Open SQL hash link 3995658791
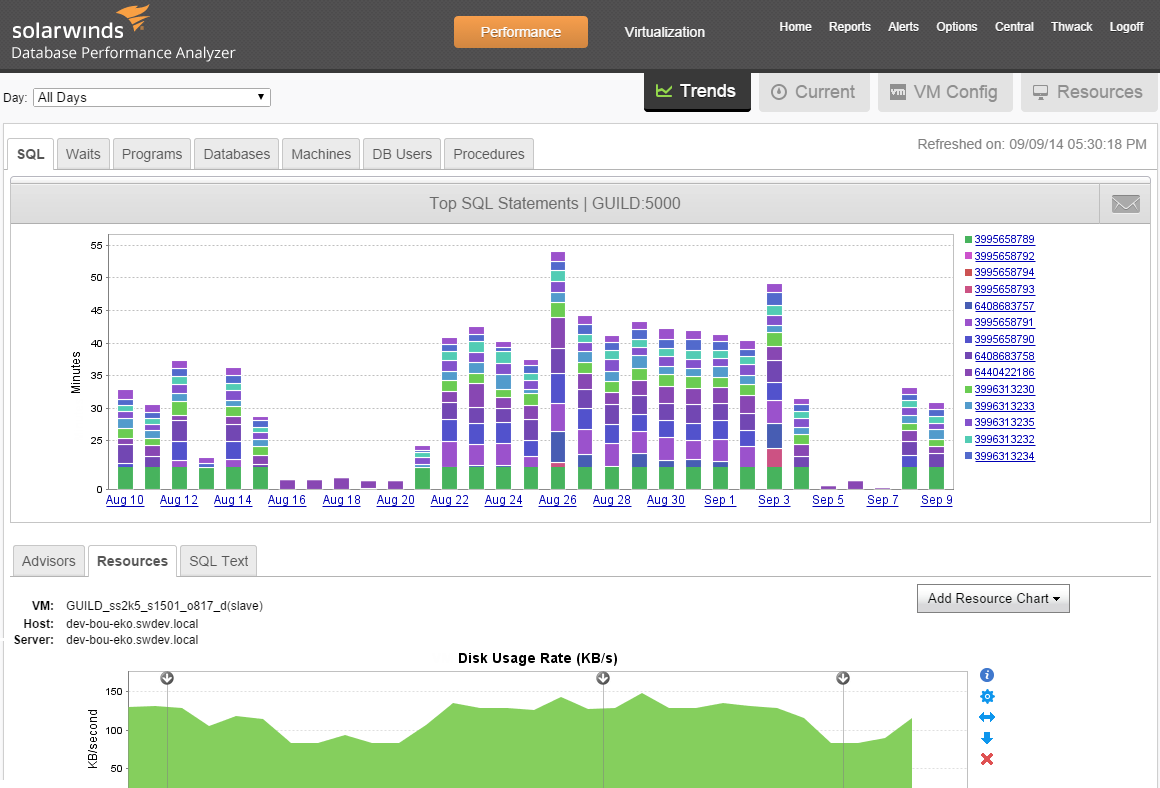The width and height of the screenshot is (1160, 788). point(1004,323)
